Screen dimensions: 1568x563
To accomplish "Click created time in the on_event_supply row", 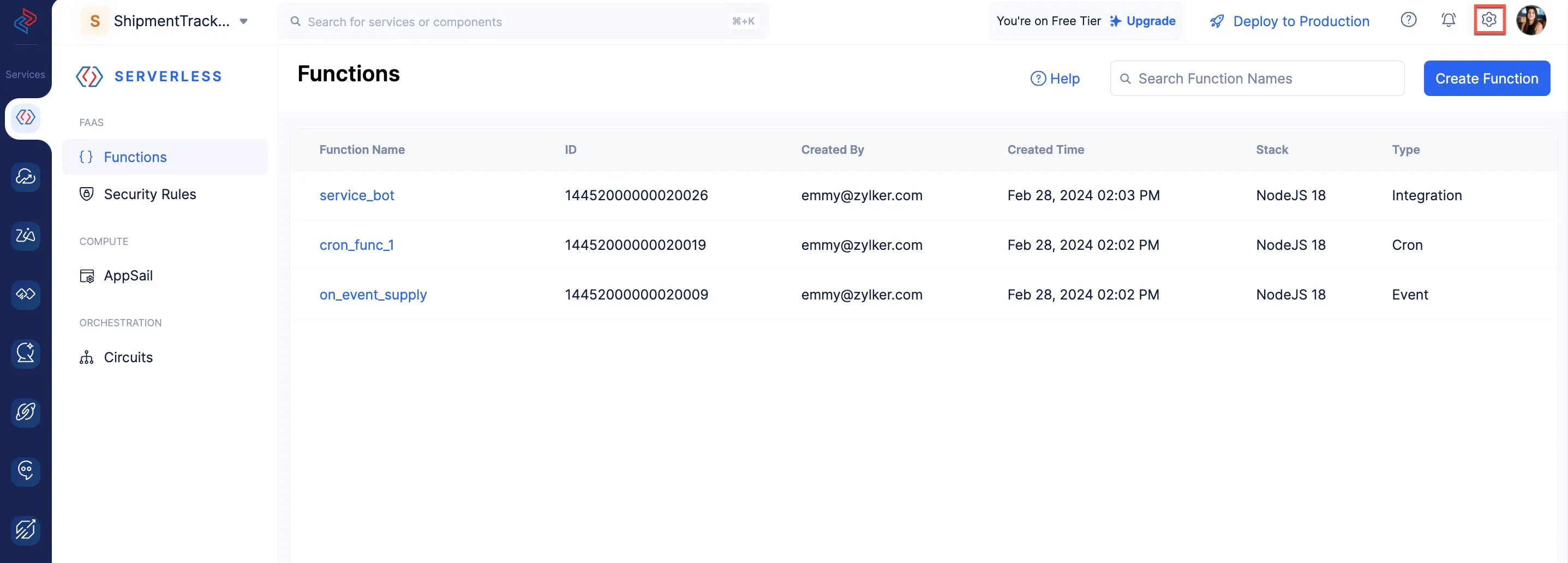I will (1083, 295).
